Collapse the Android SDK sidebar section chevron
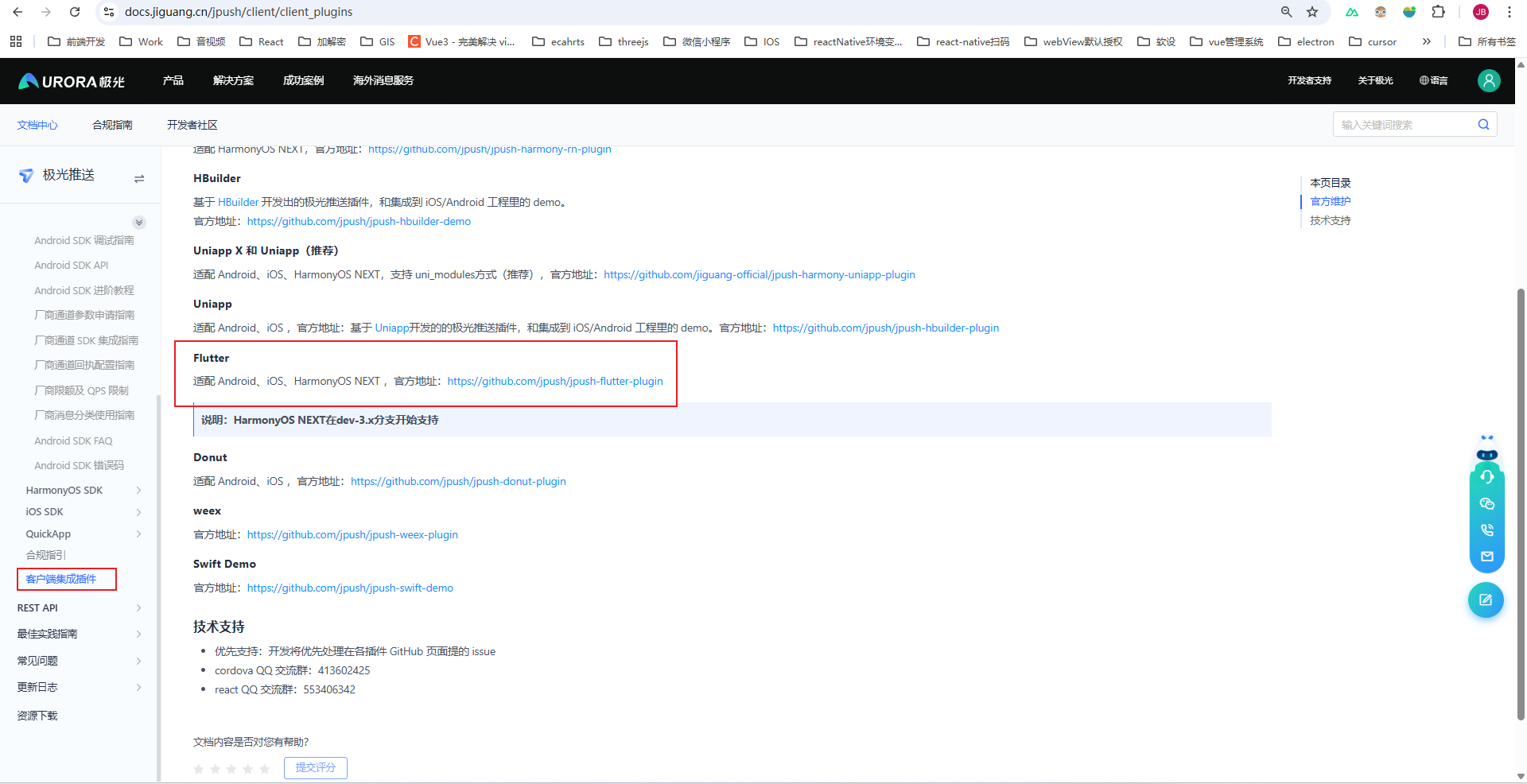1527x784 pixels. (139, 223)
